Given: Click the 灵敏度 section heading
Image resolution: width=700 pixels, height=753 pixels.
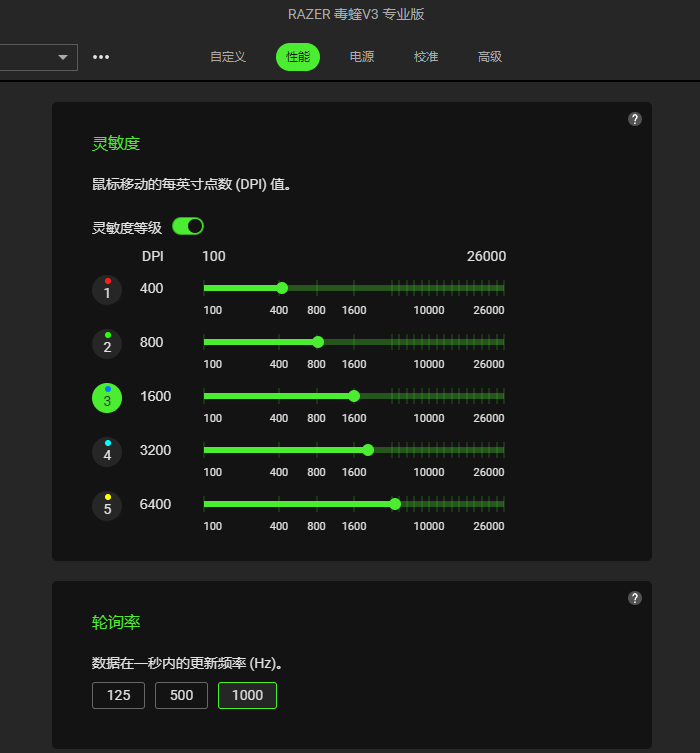Looking at the screenshot, I should pos(116,144).
